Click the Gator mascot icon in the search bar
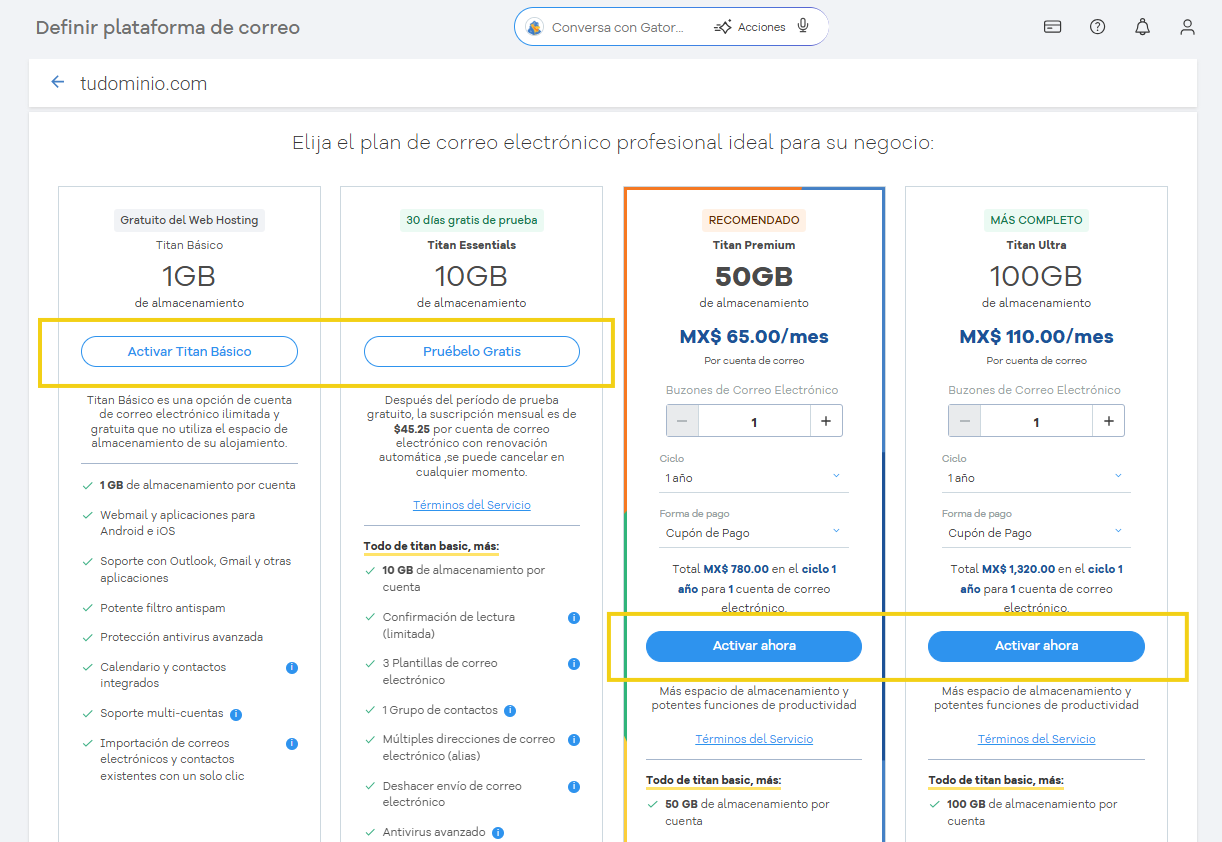Viewport: 1222px width, 842px height. [534, 27]
